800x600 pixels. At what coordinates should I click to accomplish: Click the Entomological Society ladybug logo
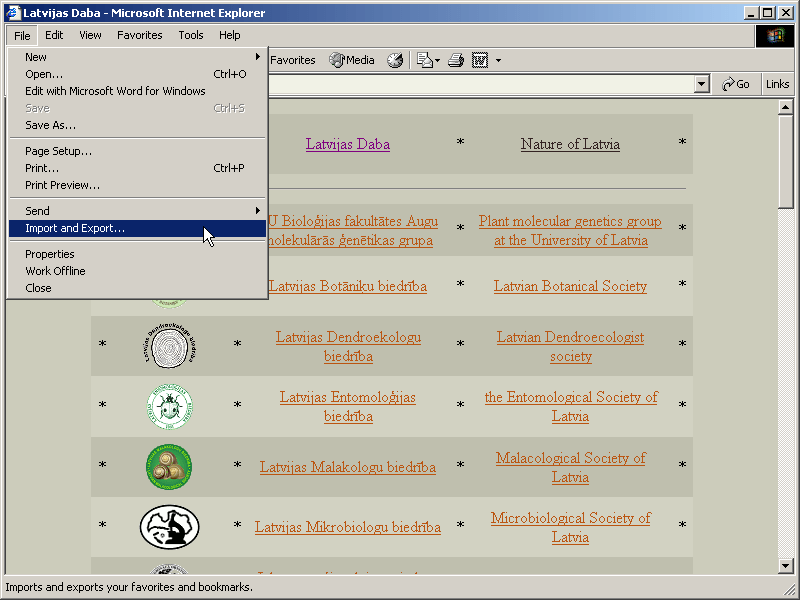[169, 407]
